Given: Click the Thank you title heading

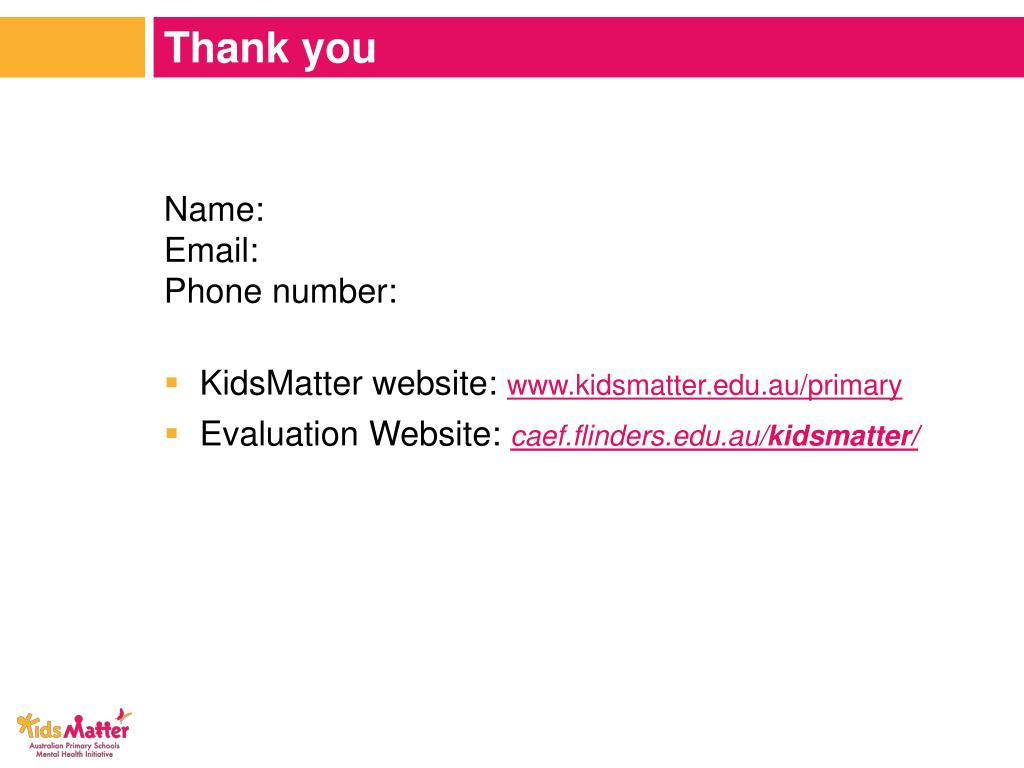Looking at the screenshot, I should coord(270,48).
